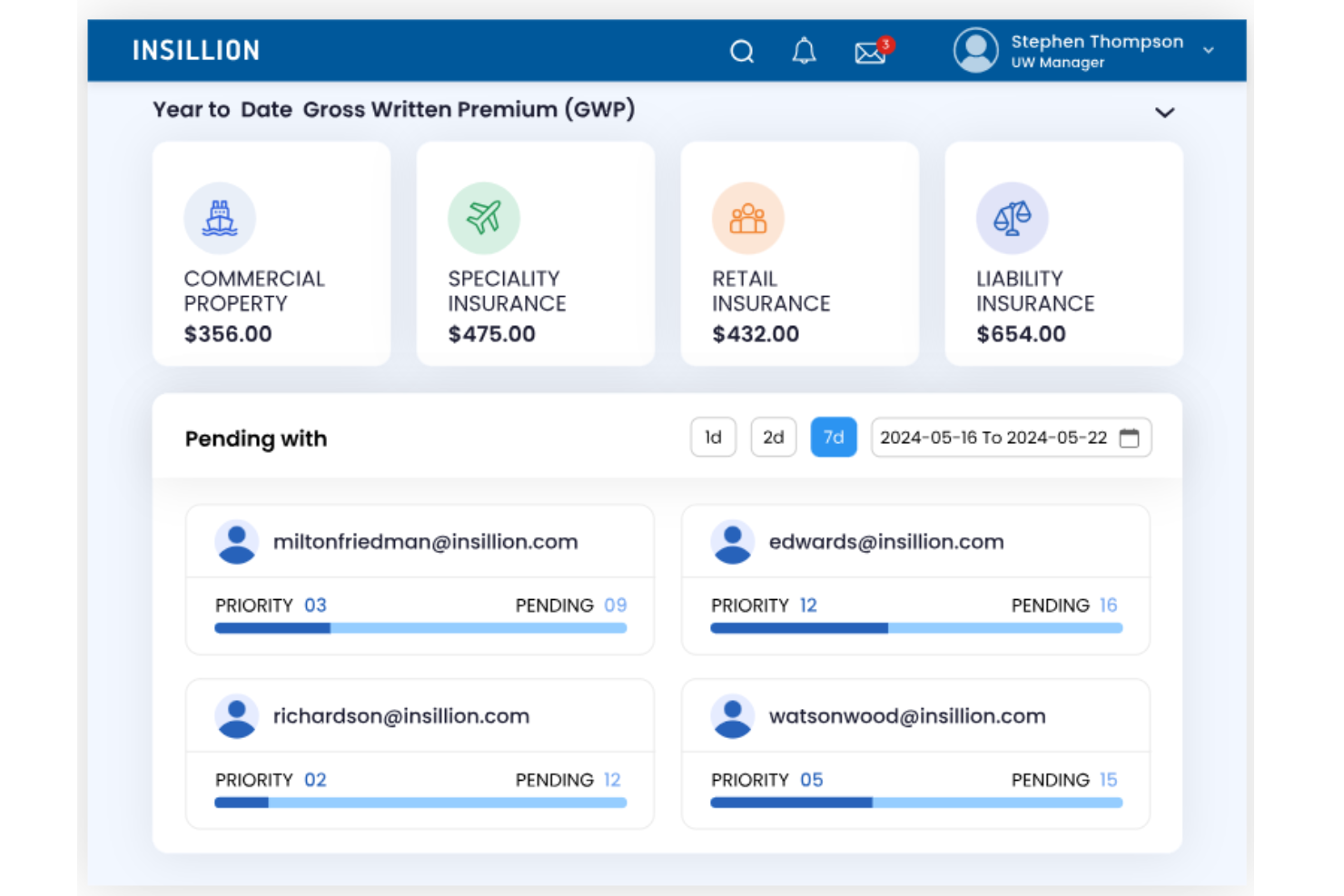Click watsonwood@insillion.com user avatar
The image size is (1344, 896).
pos(733,716)
